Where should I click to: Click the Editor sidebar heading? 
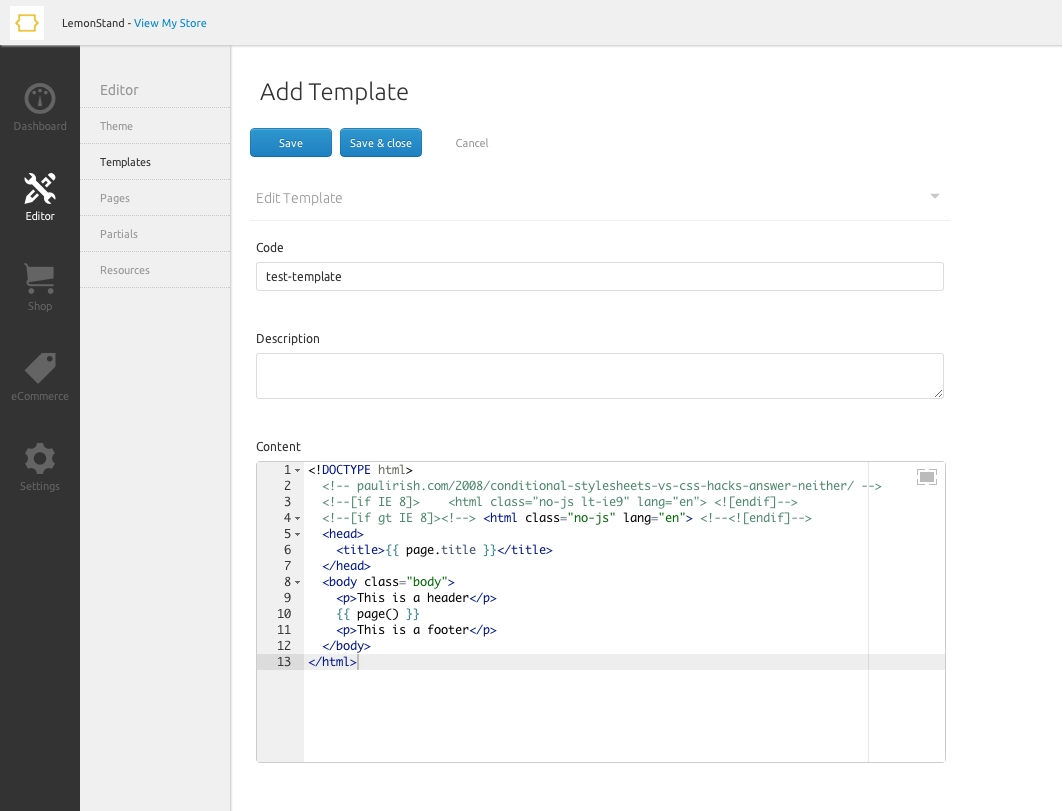pyautogui.click(x=119, y=90)
